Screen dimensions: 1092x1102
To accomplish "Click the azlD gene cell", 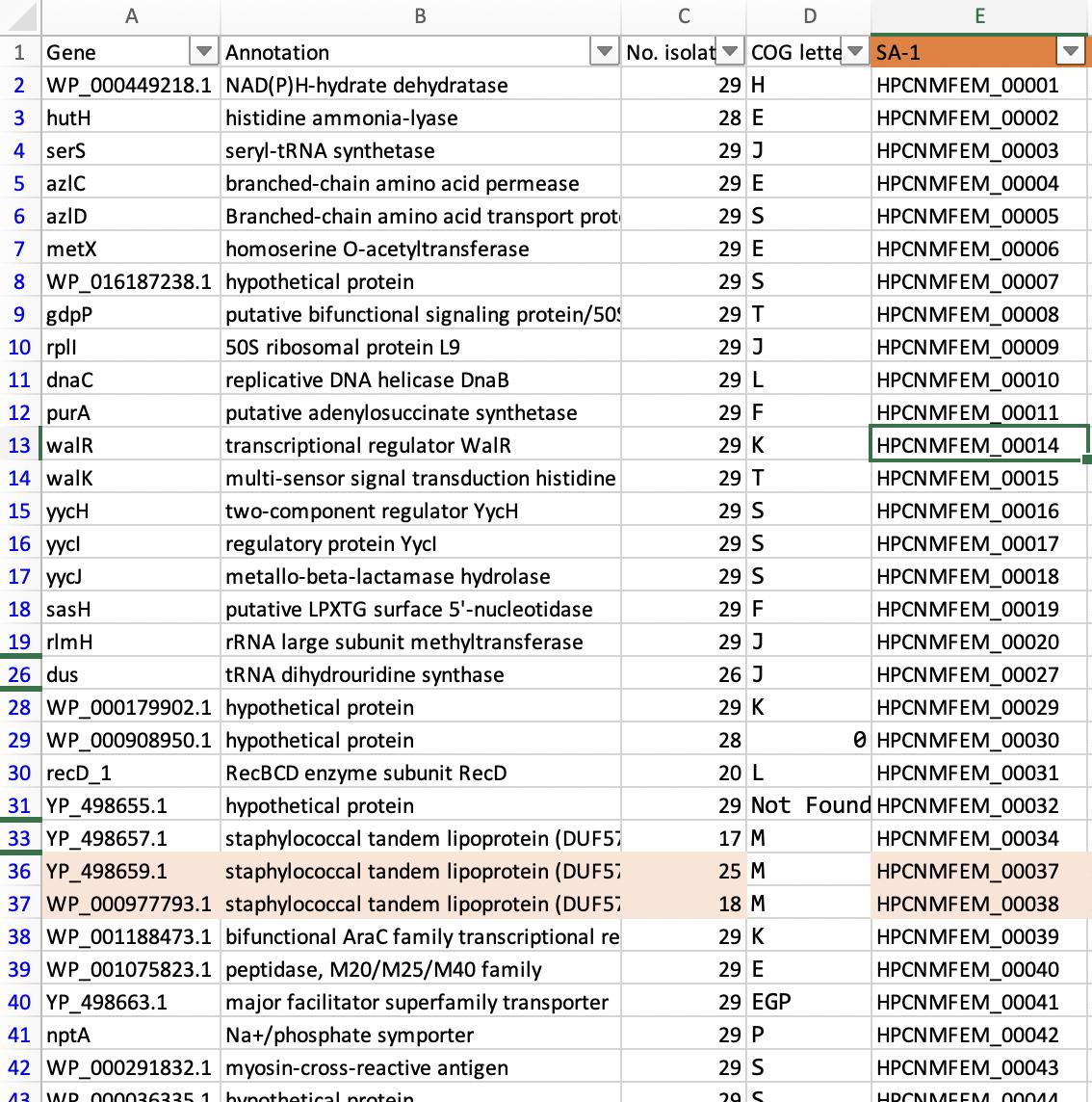I will (131, 217).
